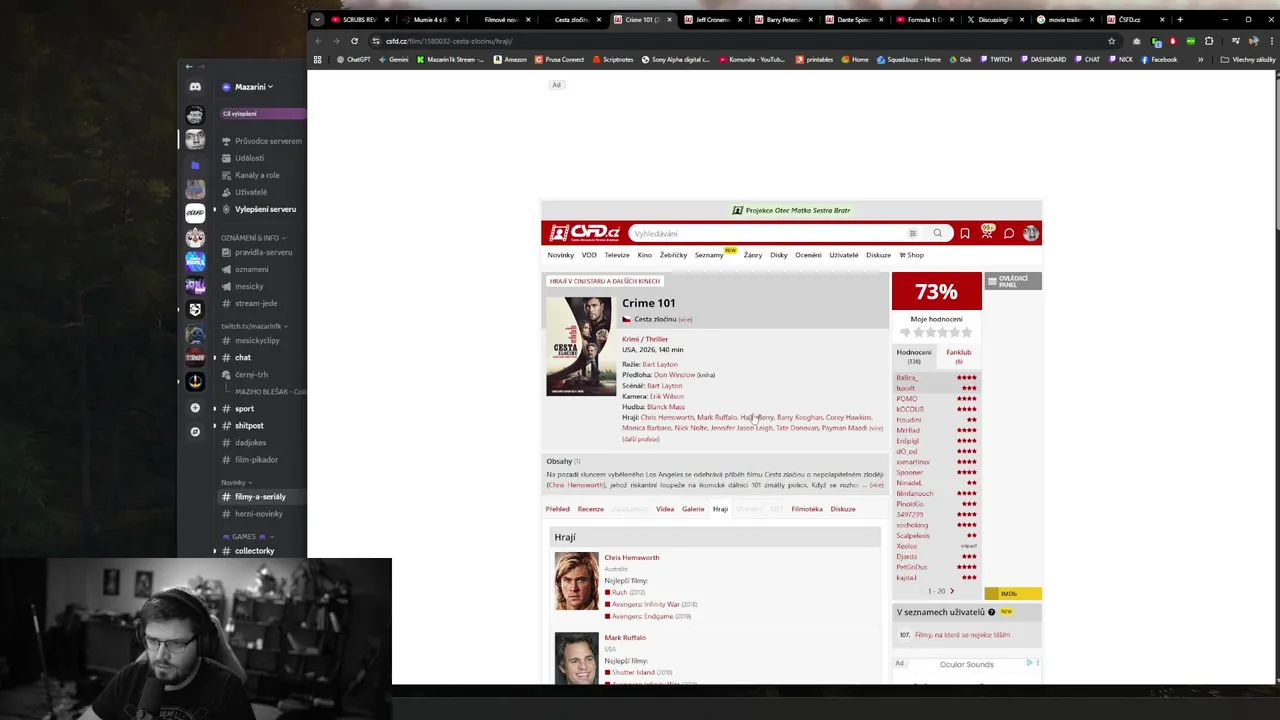Open the CSFD bookmarks ribbon icon
Screen dimensions: 1280x720
964,233
